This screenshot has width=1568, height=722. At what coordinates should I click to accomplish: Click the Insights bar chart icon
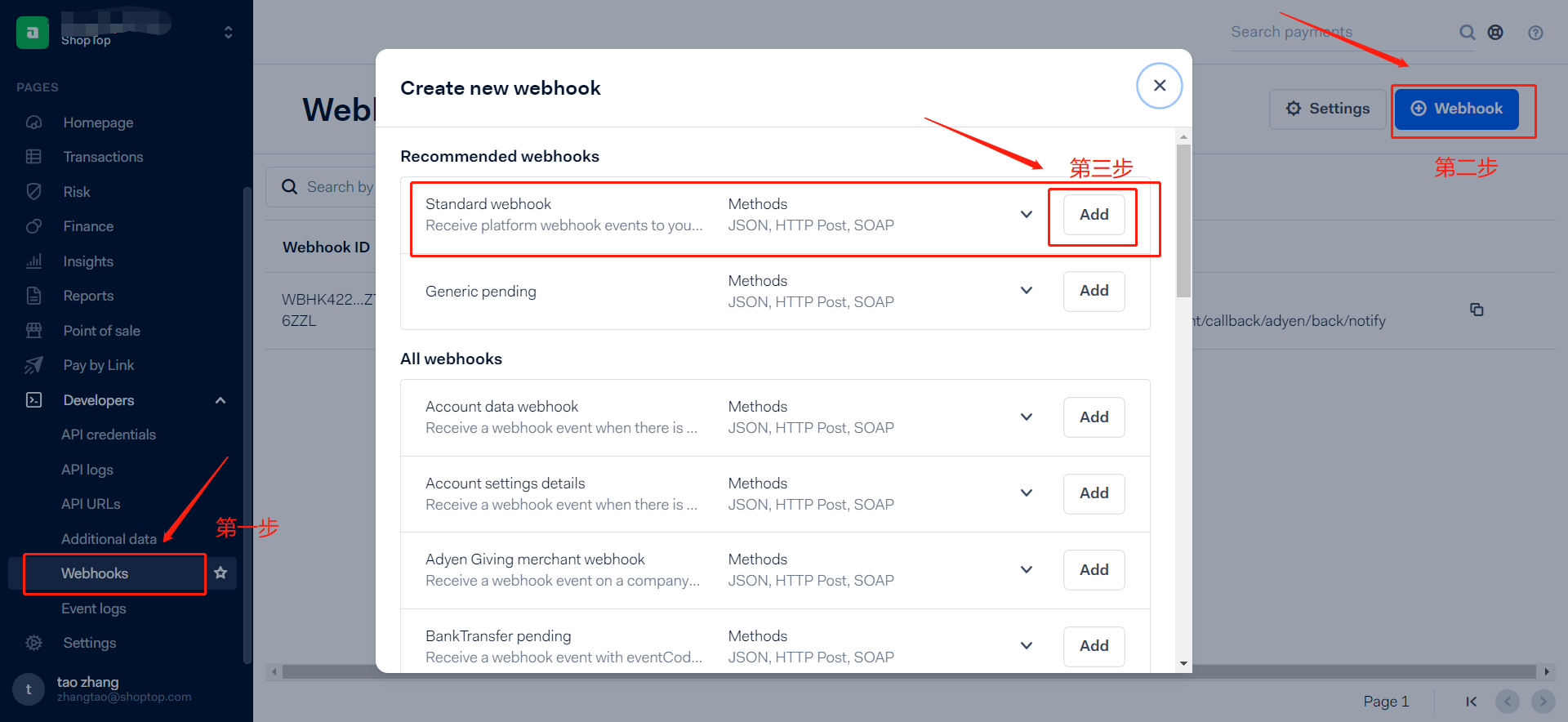(33, 261)
